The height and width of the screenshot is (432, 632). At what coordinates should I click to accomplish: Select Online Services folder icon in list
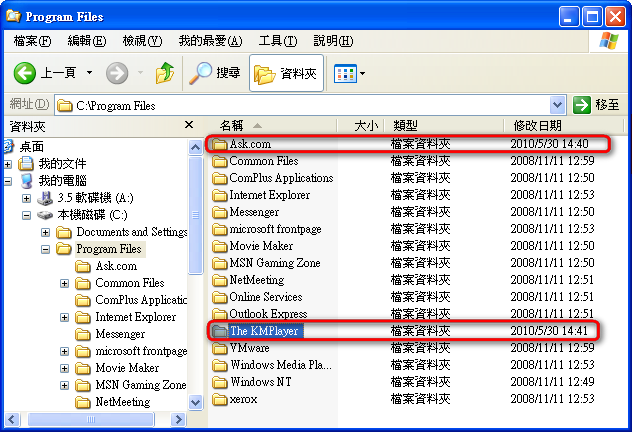coord(220,297)
